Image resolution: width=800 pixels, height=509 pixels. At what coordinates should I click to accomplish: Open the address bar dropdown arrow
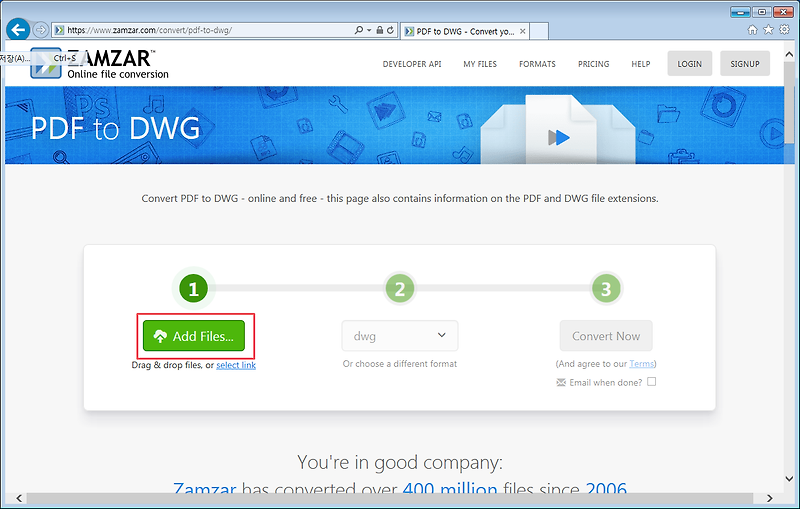pyautogui.click(x=369, y=30)
